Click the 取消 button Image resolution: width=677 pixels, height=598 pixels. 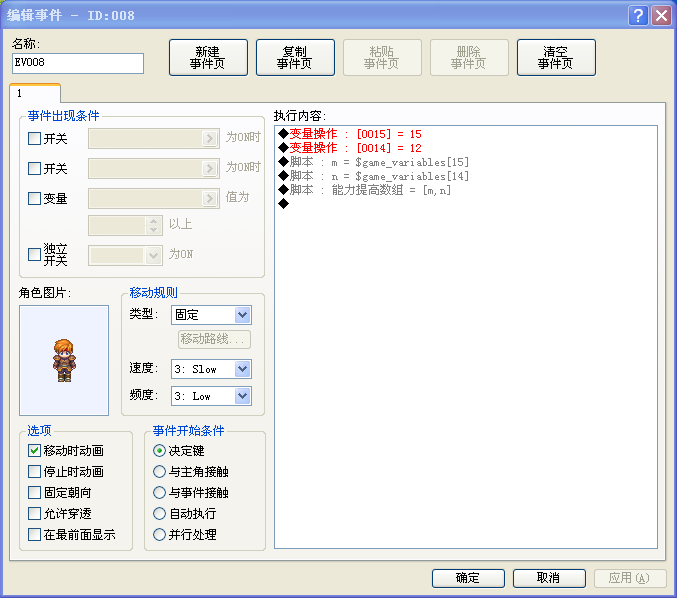click(x=549, y=578)
